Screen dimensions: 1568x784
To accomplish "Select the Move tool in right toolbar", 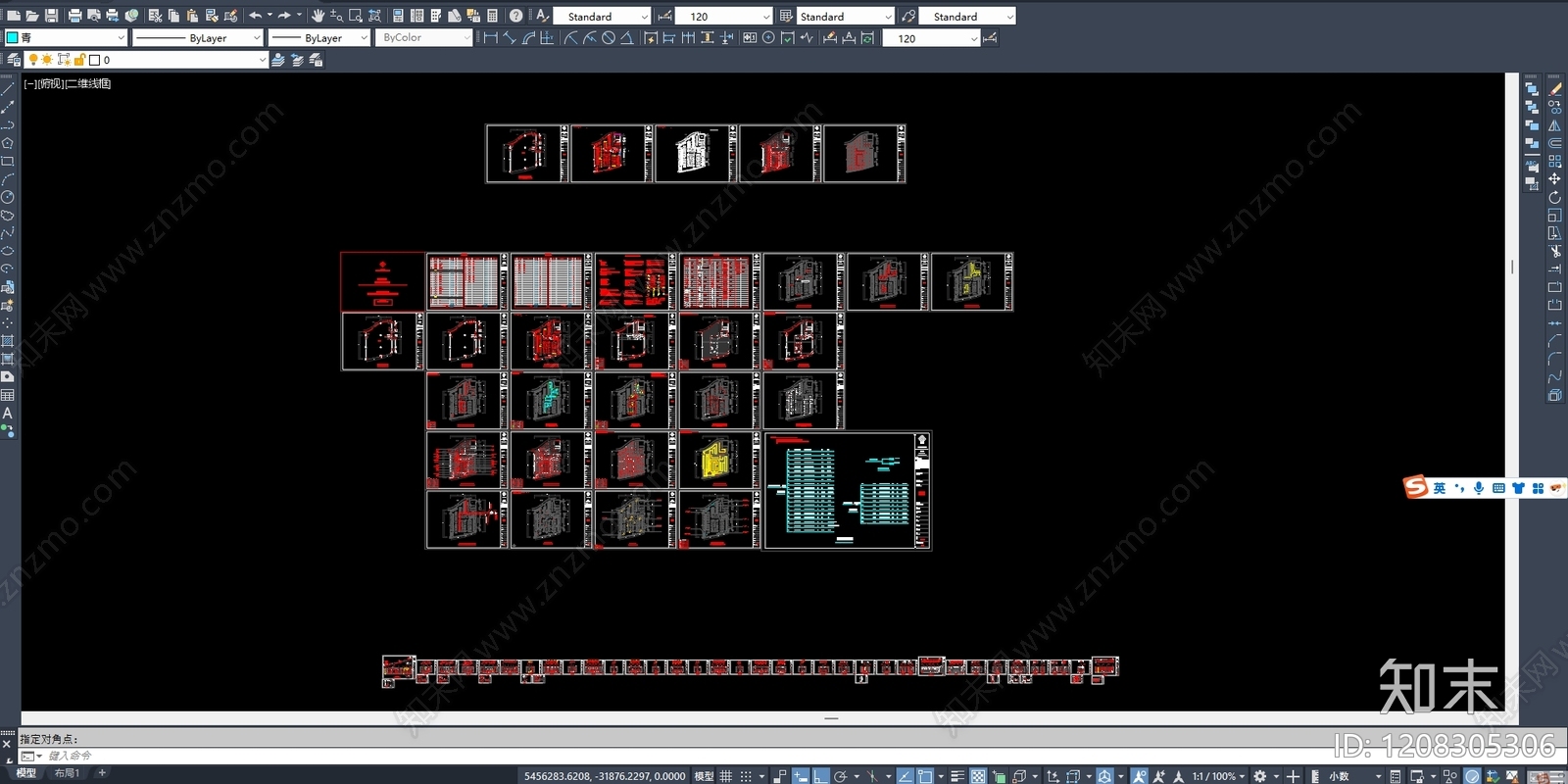I will click(x=1554, y=179).
